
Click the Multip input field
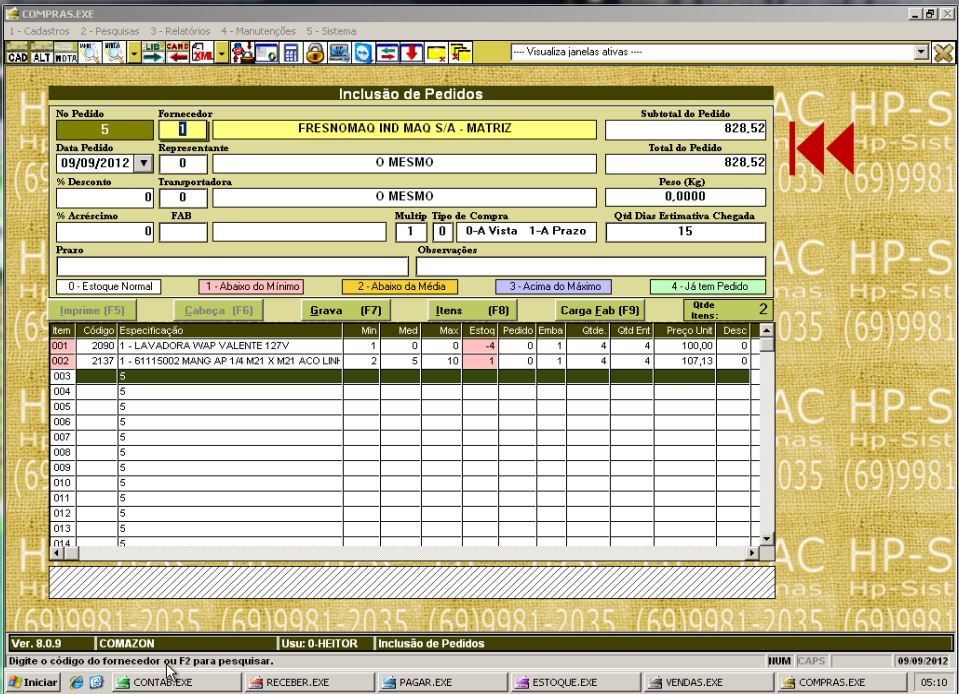click(410, 232)
